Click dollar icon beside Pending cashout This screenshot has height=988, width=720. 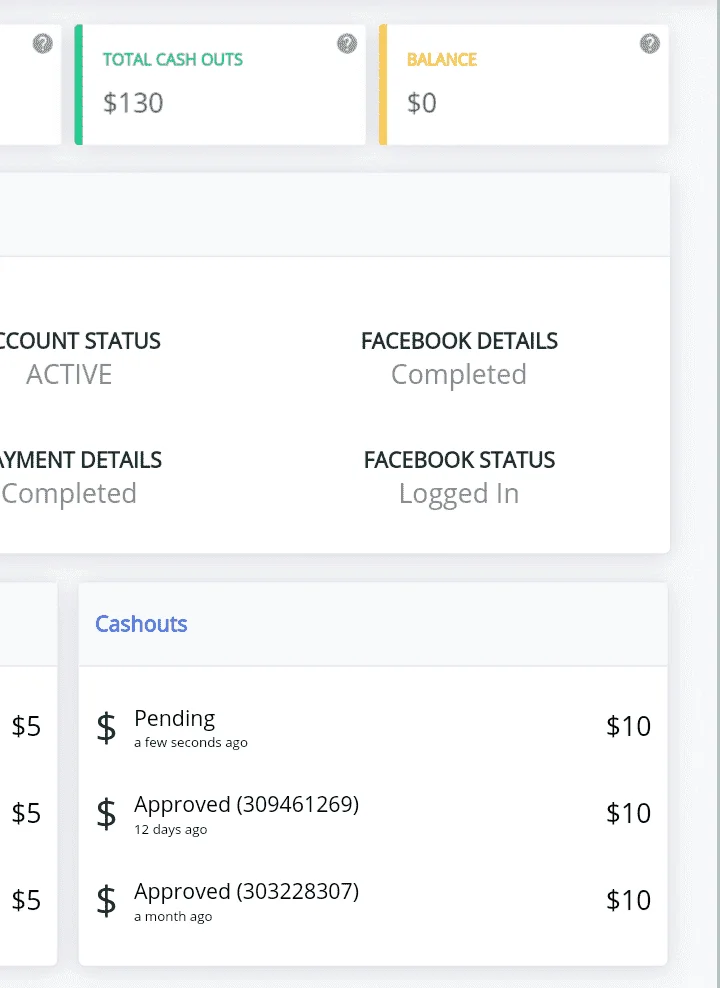(x=106, y=728)
